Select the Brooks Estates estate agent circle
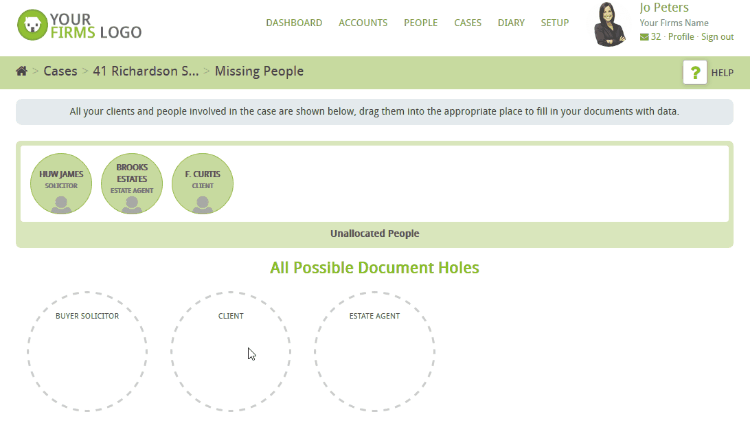 [x=132, y=183]
